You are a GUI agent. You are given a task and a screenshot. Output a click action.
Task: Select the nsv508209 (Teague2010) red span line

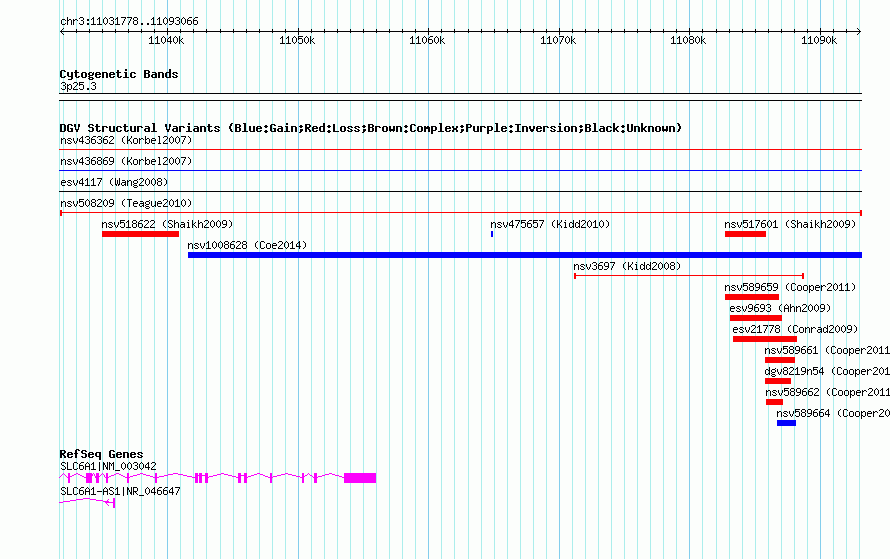(461, 213)
